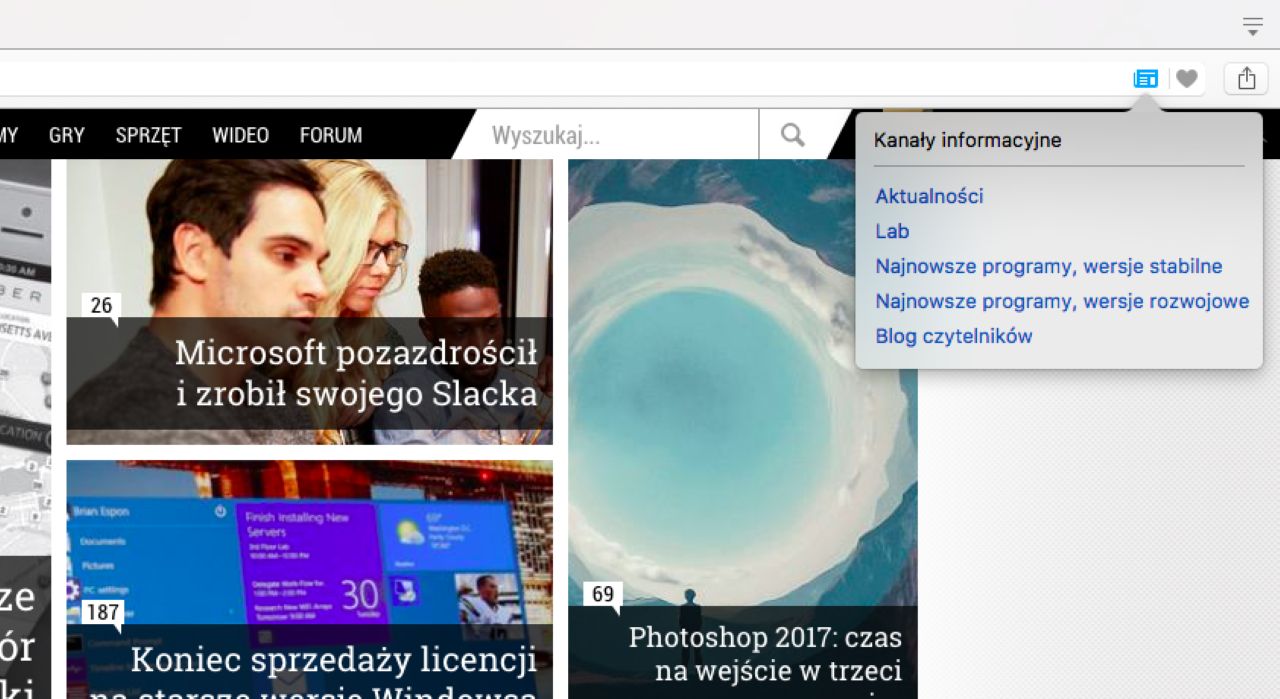Open 'Najnowsze programy, wersje stabilne' feed
The width and height of the screenshot is (1280, 699).
pos(1050,266)
